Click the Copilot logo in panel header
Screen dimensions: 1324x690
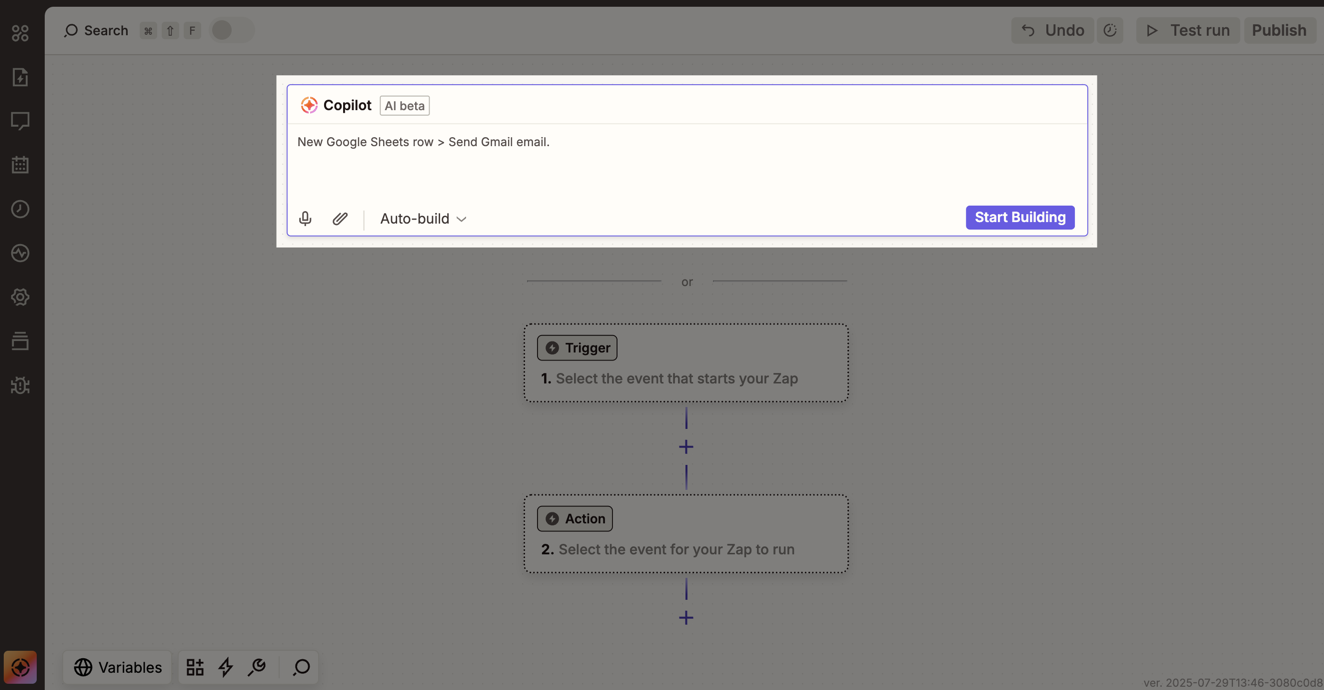click(x=309, y=105)
